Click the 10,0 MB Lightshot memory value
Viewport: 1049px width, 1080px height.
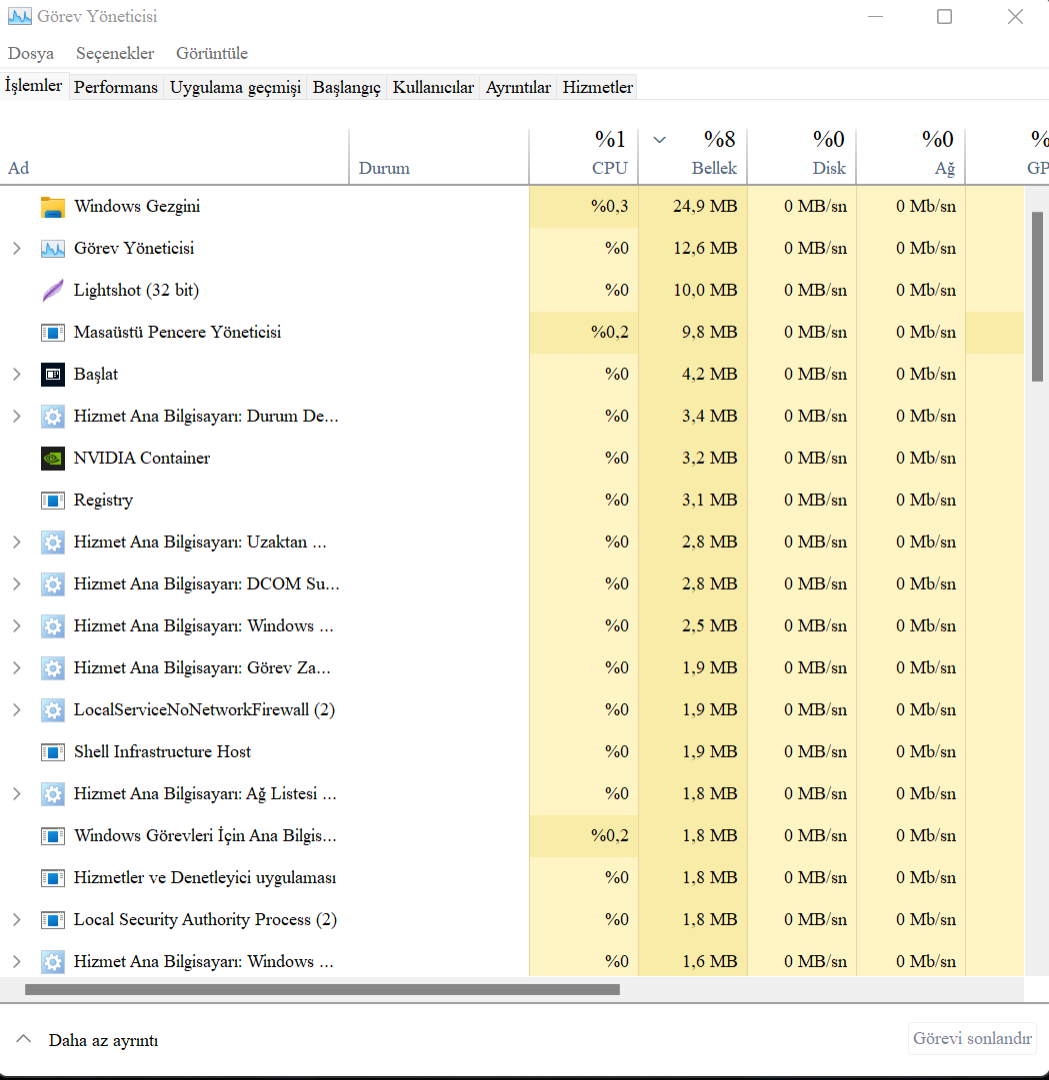click(705, 291)
